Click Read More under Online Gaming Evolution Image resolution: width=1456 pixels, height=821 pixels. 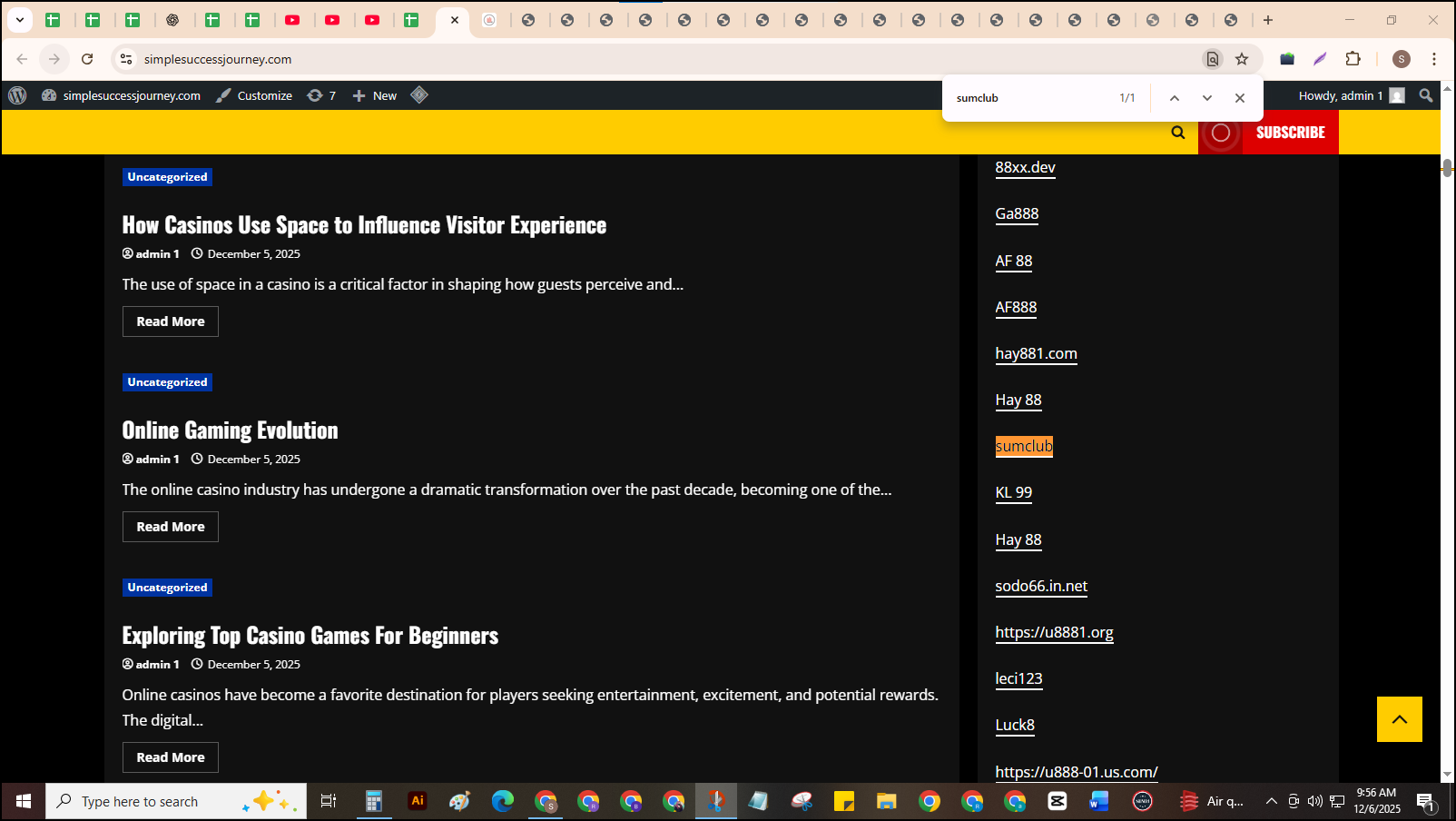pyautogui.click(x=171, y=527)
